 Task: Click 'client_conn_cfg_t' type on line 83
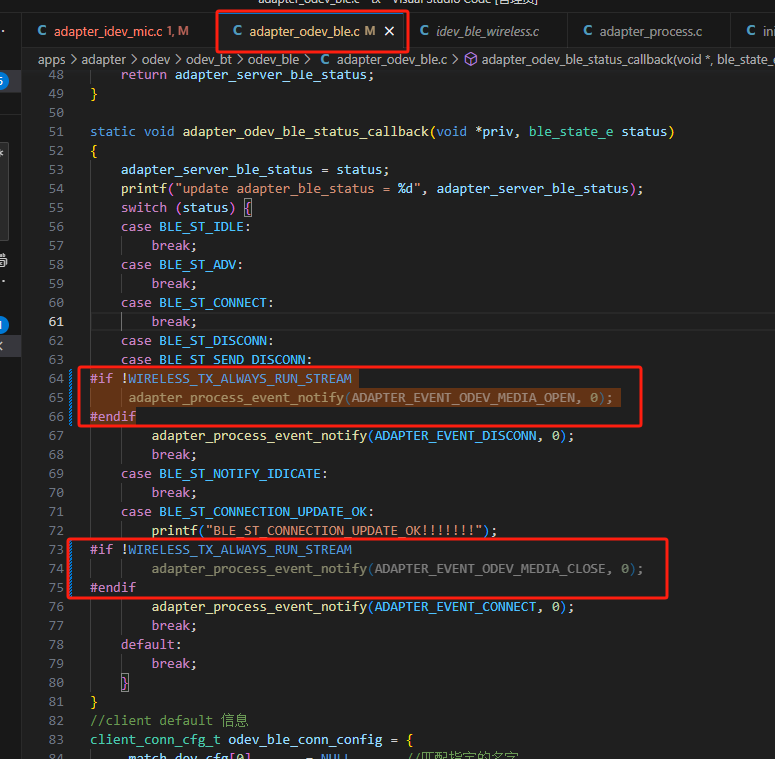(155, 740)
